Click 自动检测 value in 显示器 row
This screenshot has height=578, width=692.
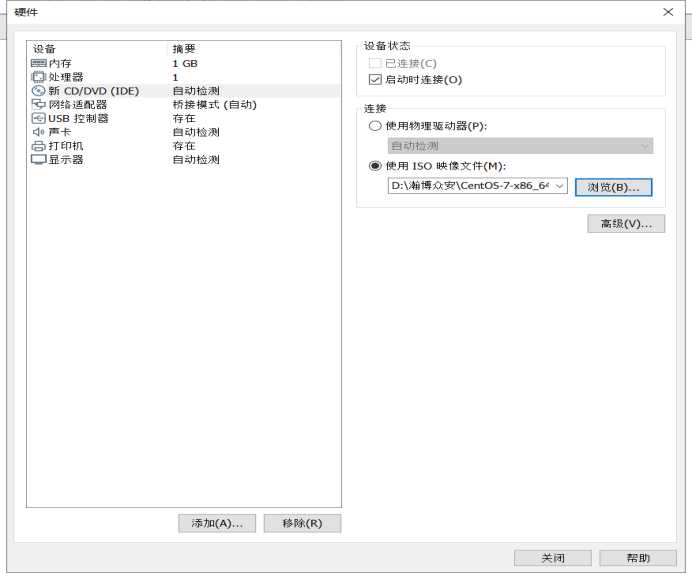click(196, 160)
